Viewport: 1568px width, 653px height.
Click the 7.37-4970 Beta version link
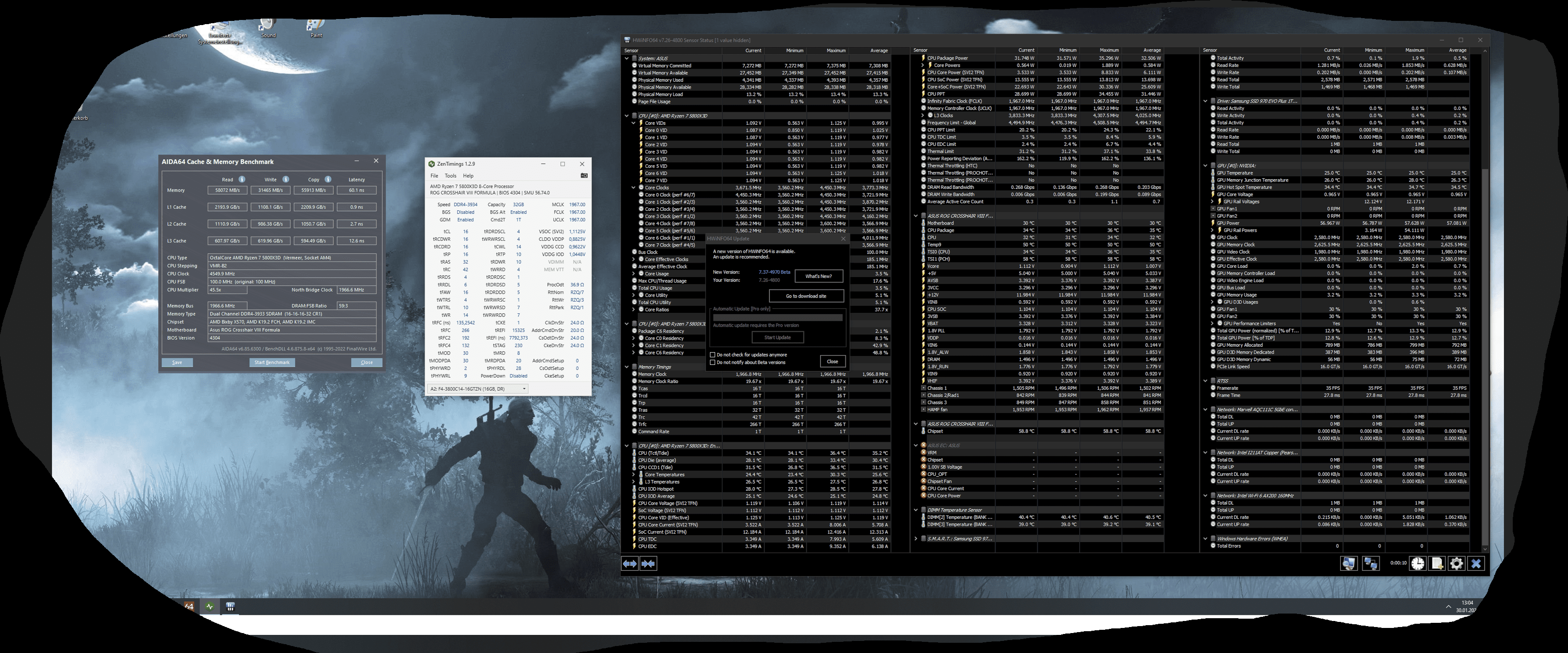(774, 272)
